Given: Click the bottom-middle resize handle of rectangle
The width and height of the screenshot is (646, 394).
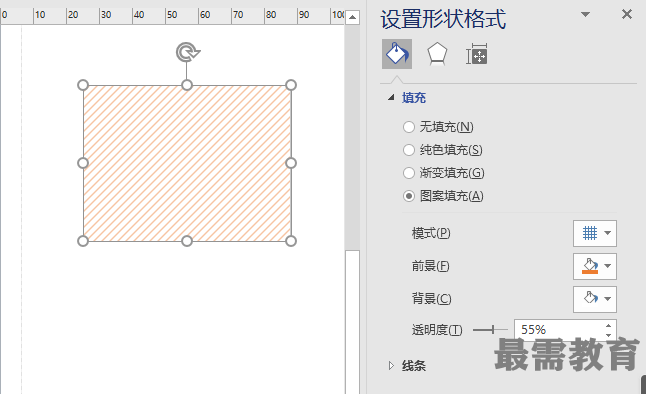Looking at the screenshot, I should pos(187,241).
